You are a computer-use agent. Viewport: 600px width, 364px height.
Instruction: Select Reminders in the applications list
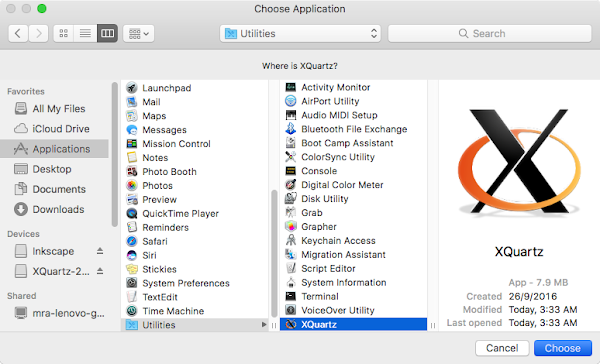(x=195, y=227)
